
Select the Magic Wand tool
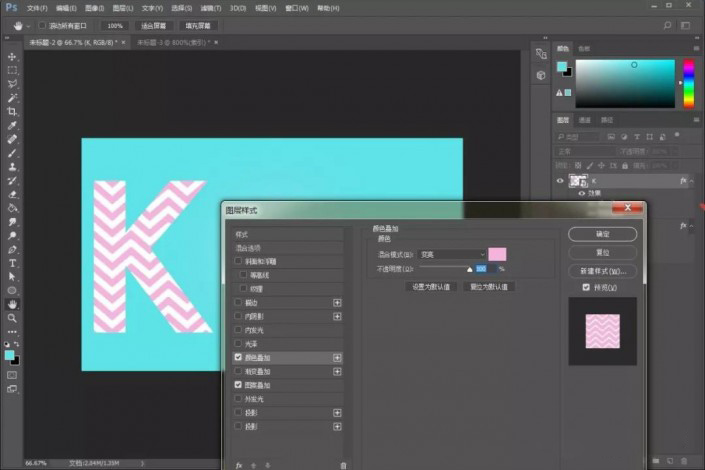12,98
